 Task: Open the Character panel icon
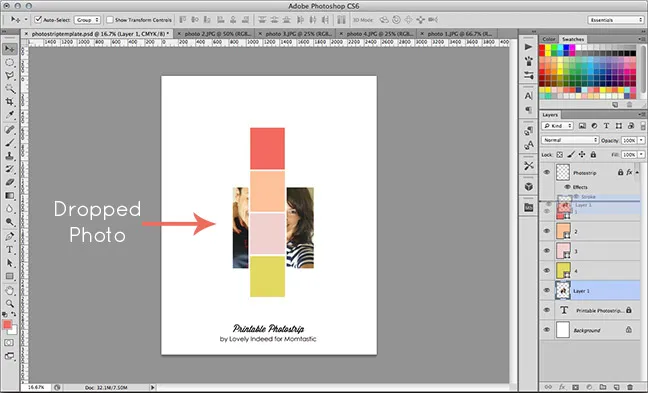click(x=528, y=96)
